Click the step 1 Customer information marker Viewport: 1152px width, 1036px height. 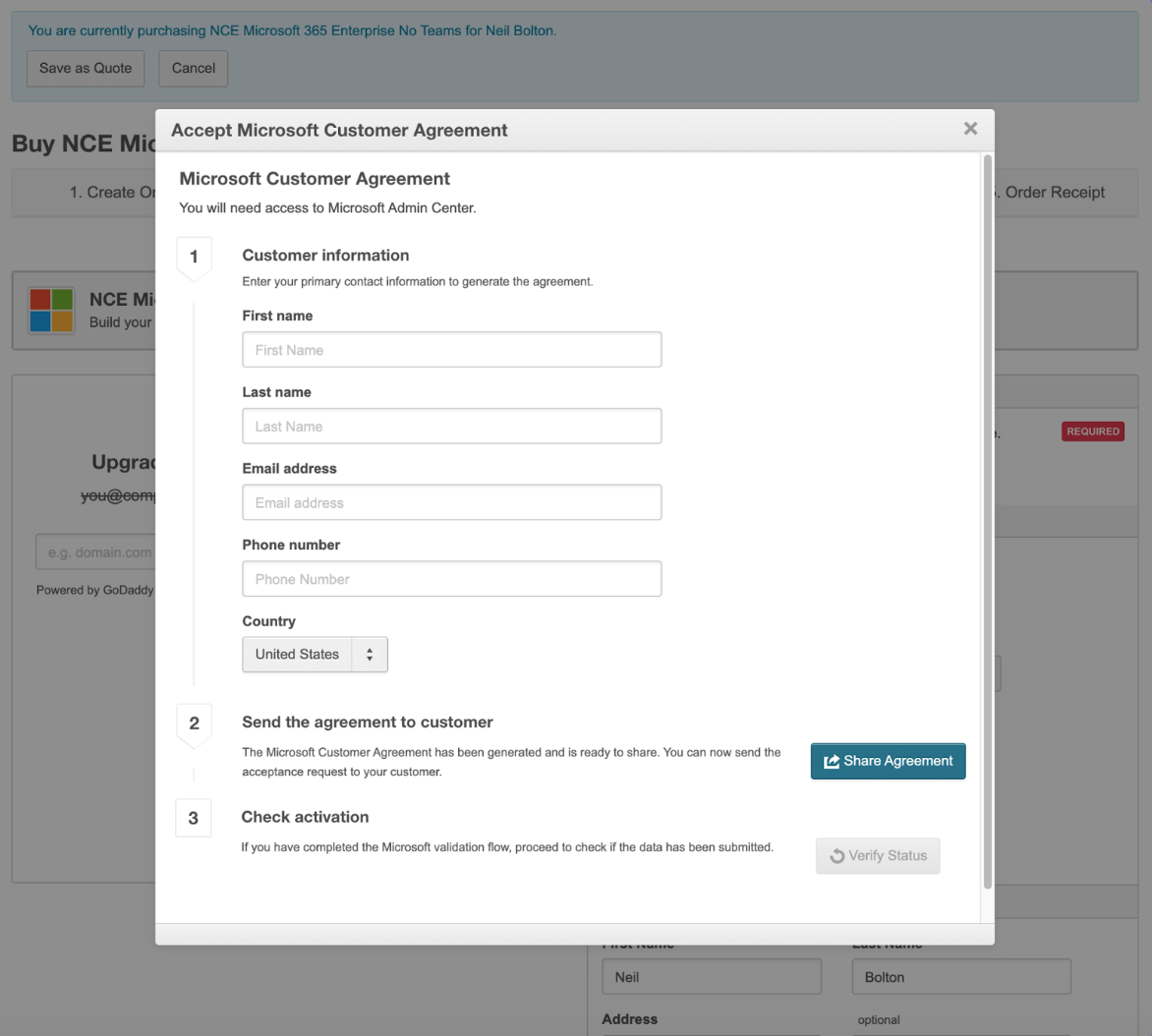tap(194, 257)
